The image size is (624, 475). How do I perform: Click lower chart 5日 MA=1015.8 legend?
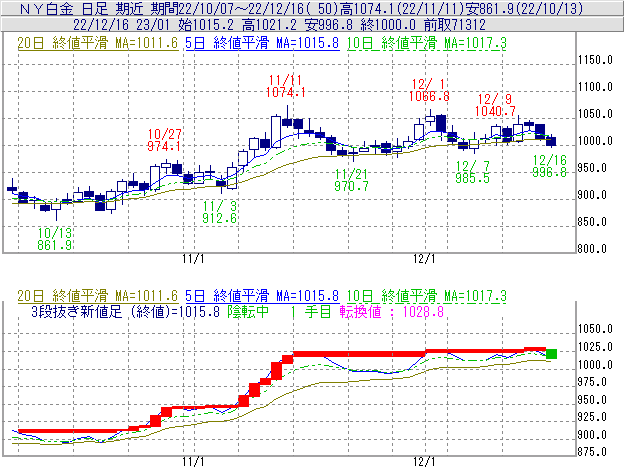(x=262, y=296)
